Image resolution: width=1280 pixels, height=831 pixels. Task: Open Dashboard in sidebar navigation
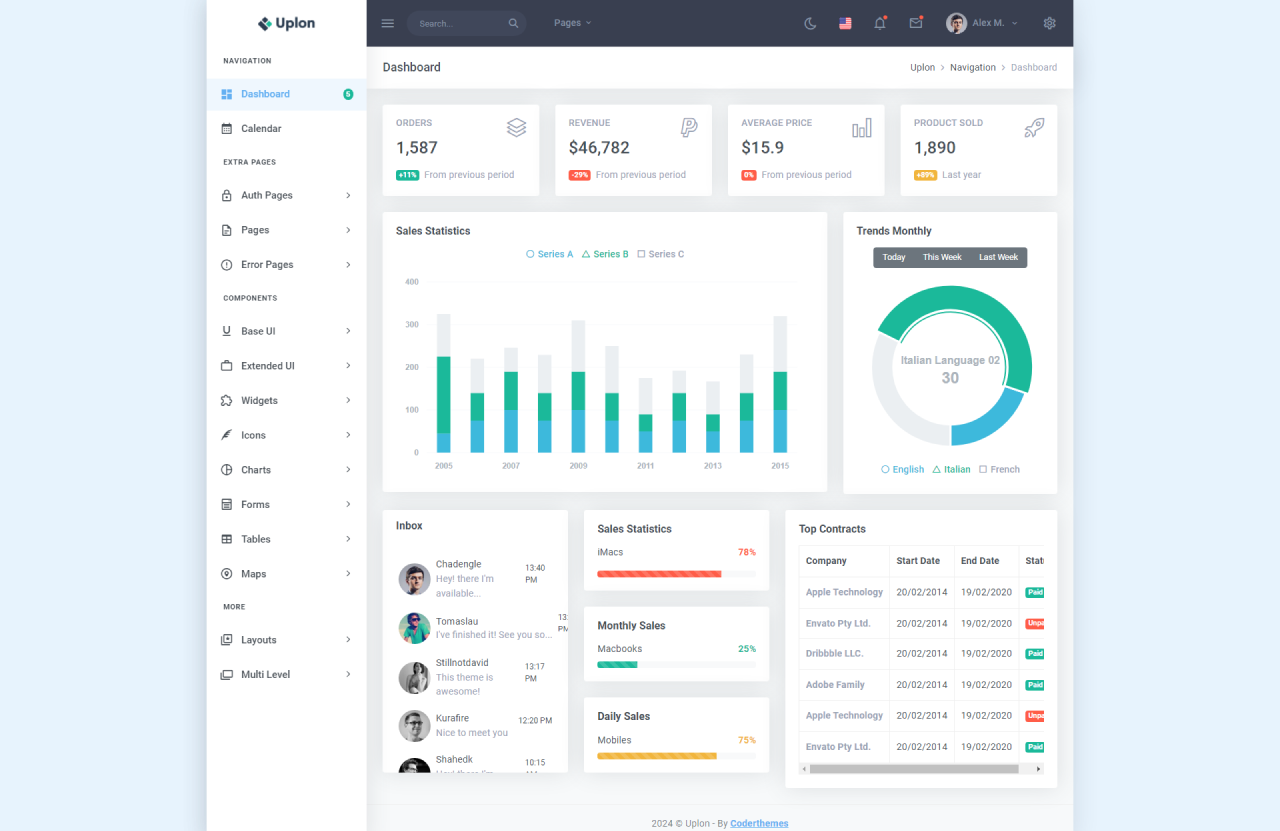(x=287, y=94)
